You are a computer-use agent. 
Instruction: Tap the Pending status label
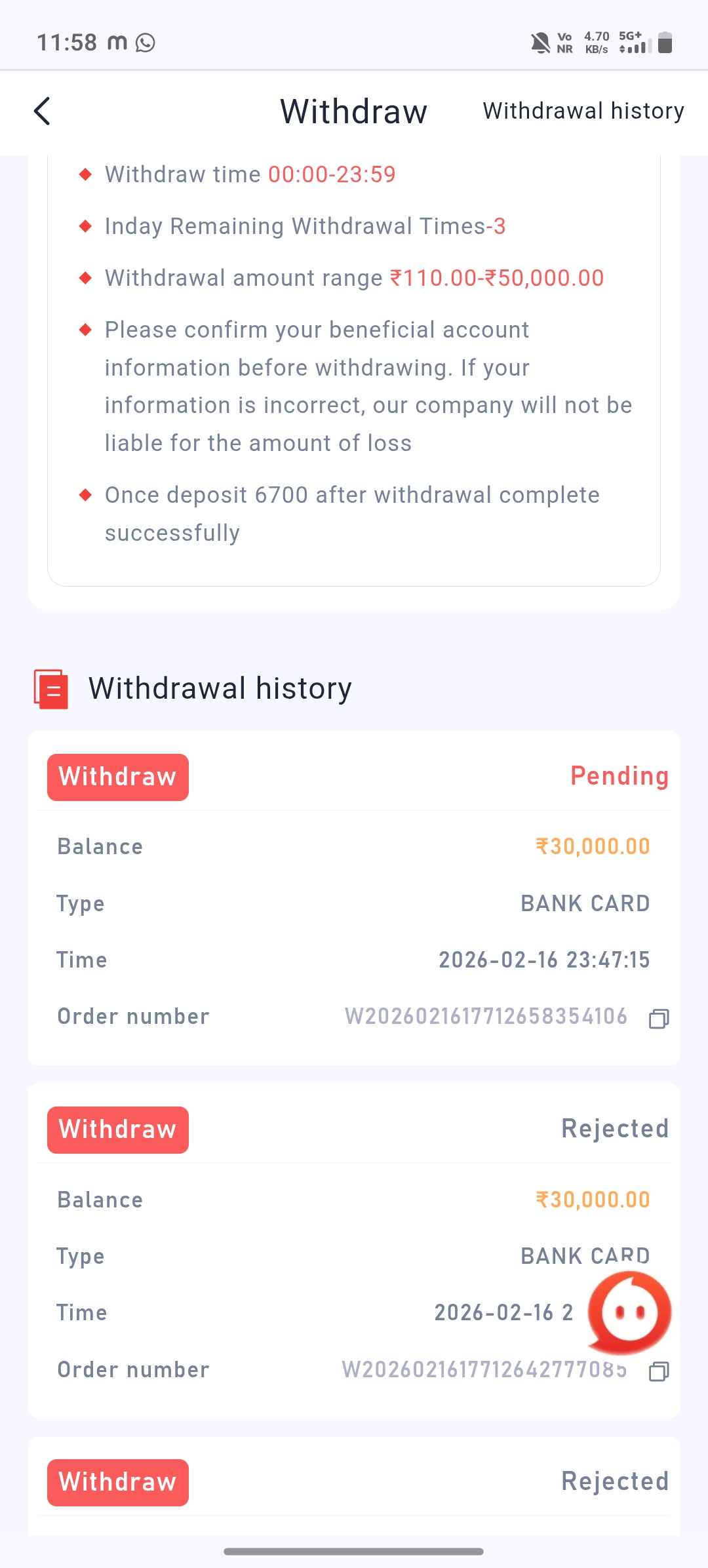click(619, 776)
